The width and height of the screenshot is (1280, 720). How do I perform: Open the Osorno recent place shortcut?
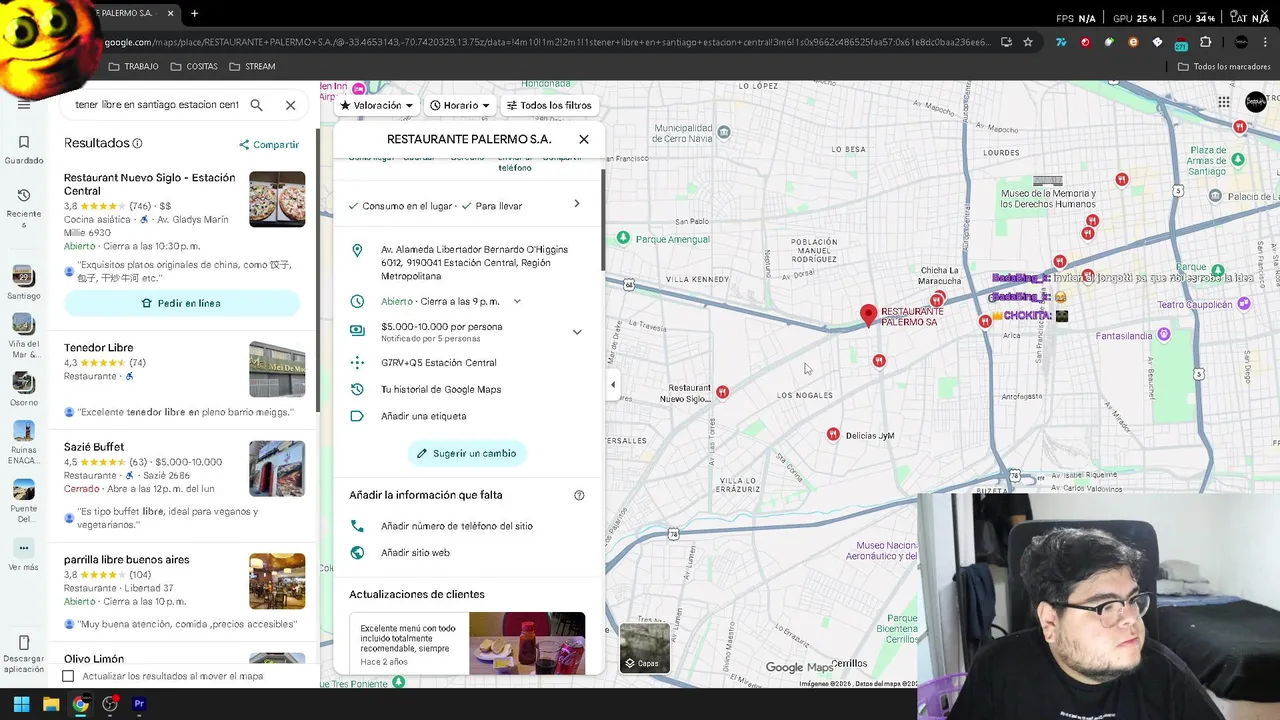click(x=24, y=388)
